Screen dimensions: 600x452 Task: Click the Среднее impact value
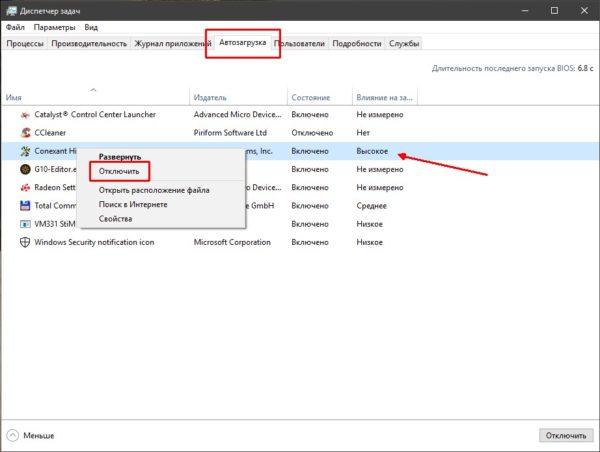coord(371,206)
